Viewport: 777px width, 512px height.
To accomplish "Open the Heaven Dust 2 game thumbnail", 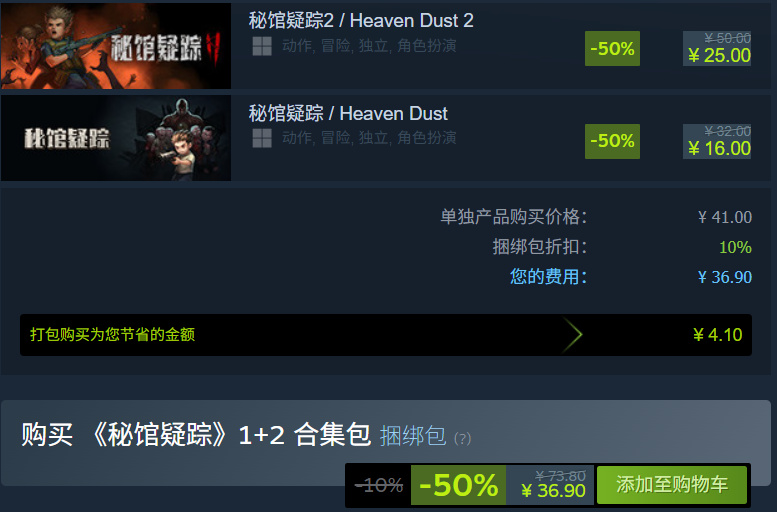I will point(115,46).
